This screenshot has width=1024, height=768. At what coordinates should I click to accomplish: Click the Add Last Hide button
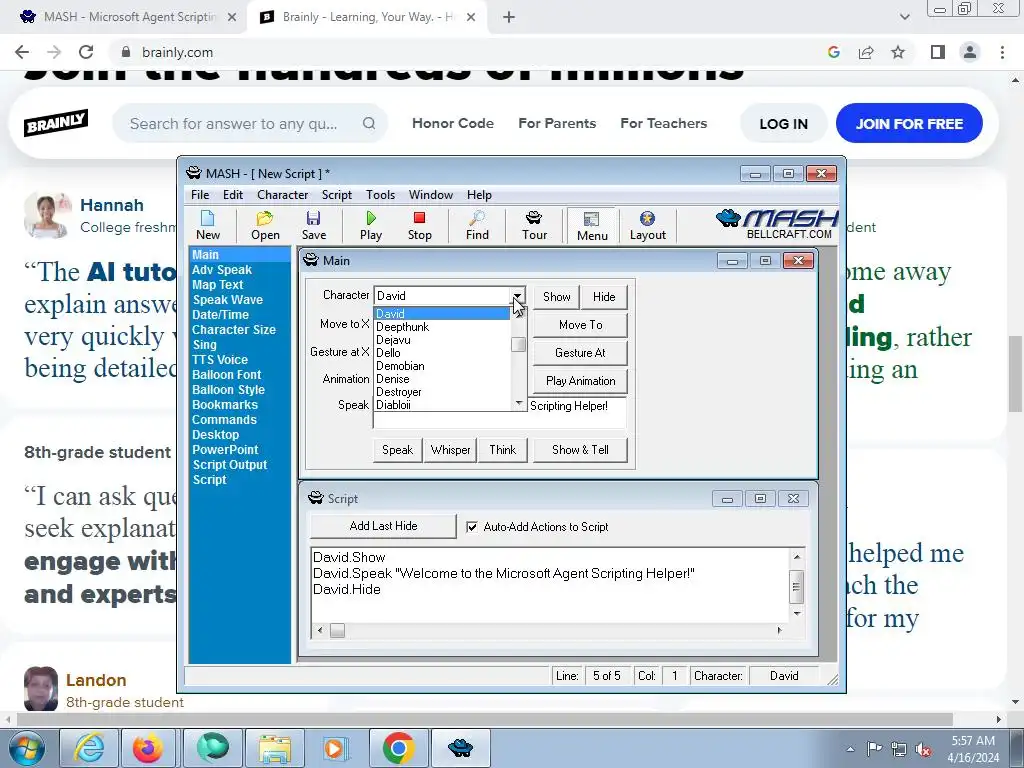(x=383, y=526)
